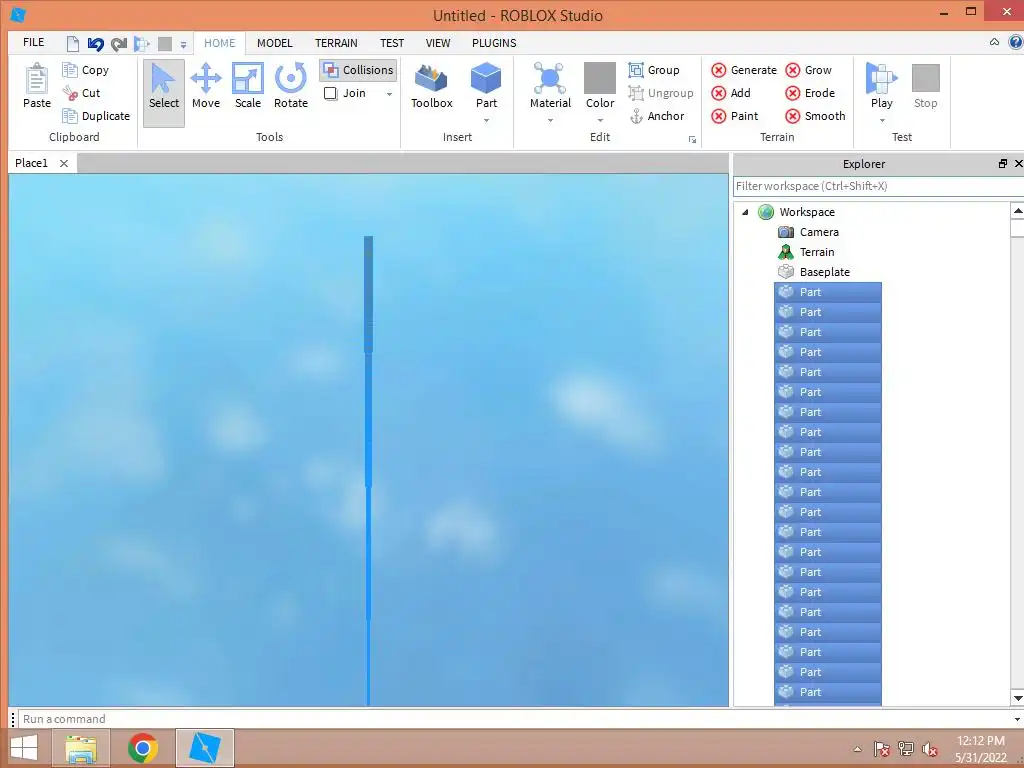The width and height of the screenshot is (1024, 768).
Task: Click the Stop test button
Action: [x=925, y=86]
